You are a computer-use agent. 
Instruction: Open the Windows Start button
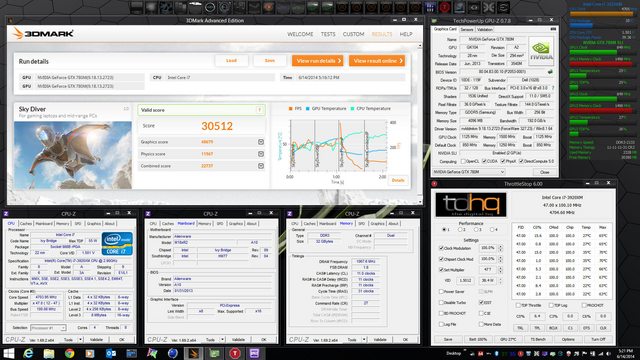point(9,353)
